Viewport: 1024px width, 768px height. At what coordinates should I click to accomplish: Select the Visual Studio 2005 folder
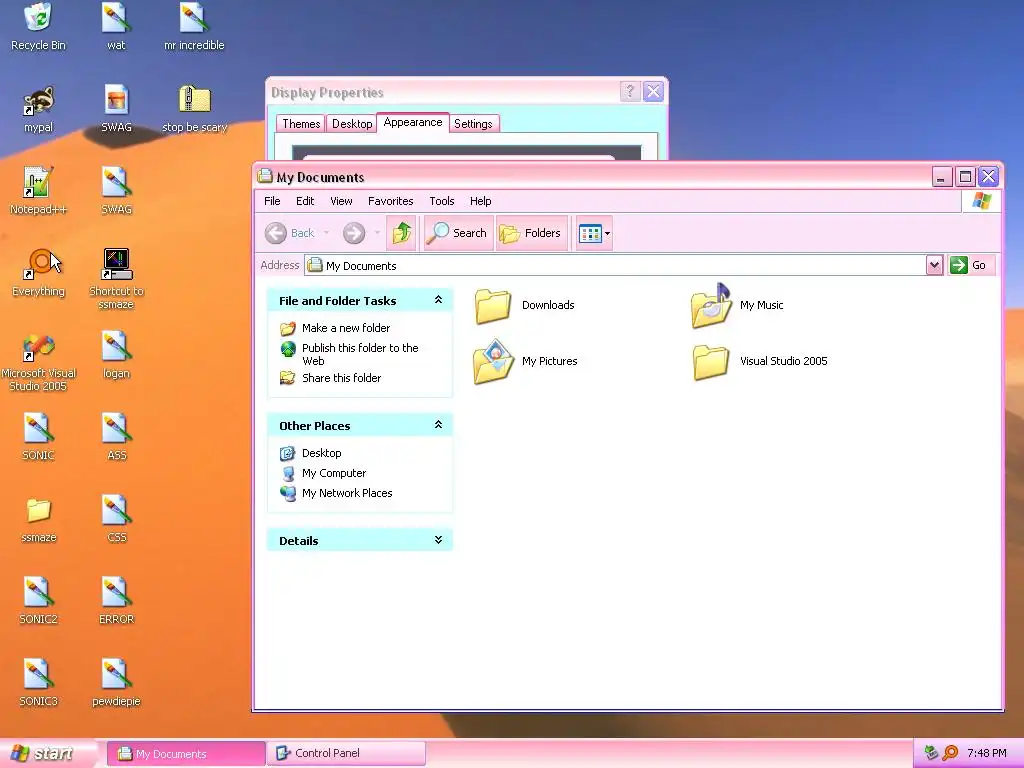click(x=761, y=361)
